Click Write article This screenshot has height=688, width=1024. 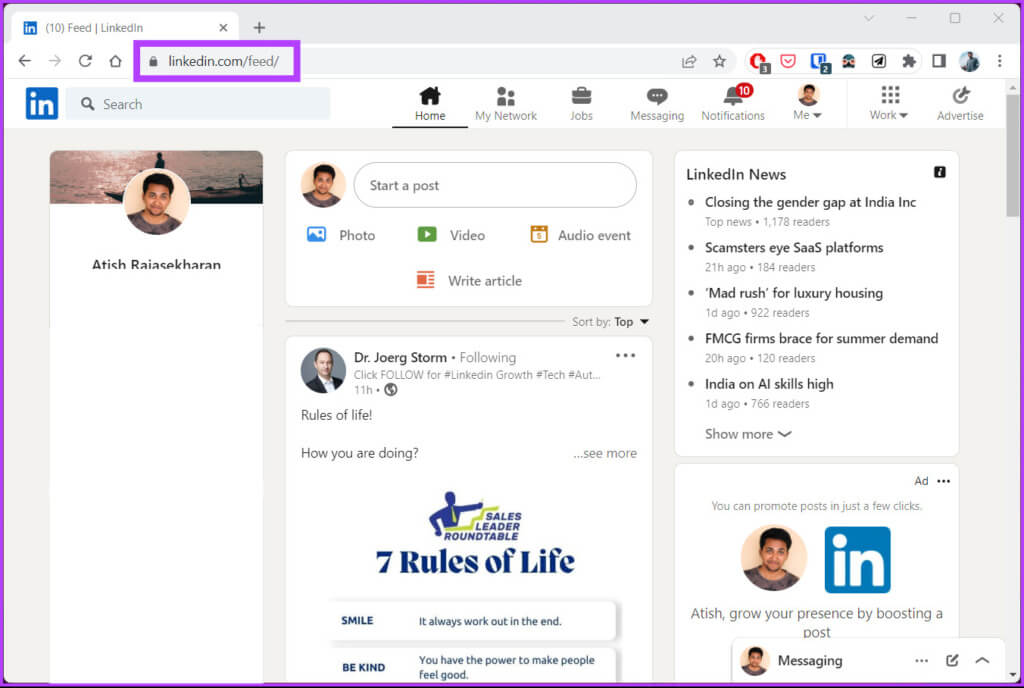pyautogui.click(x=469, y=281)
